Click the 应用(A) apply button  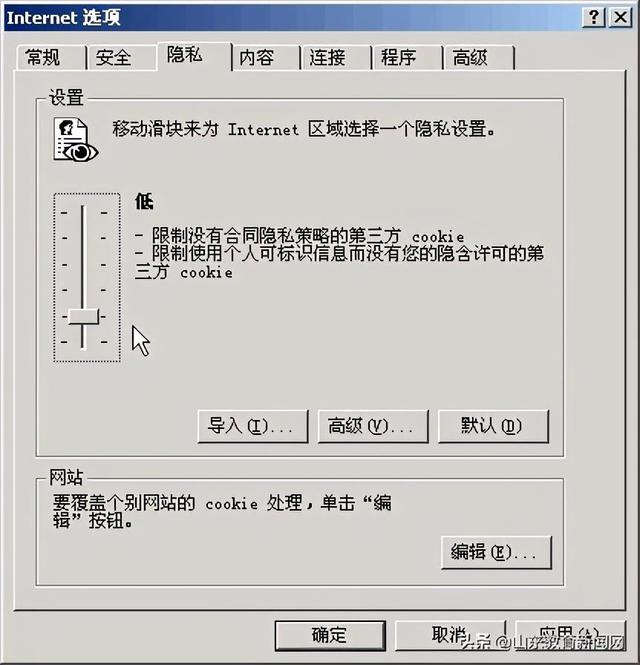point(570,635)
